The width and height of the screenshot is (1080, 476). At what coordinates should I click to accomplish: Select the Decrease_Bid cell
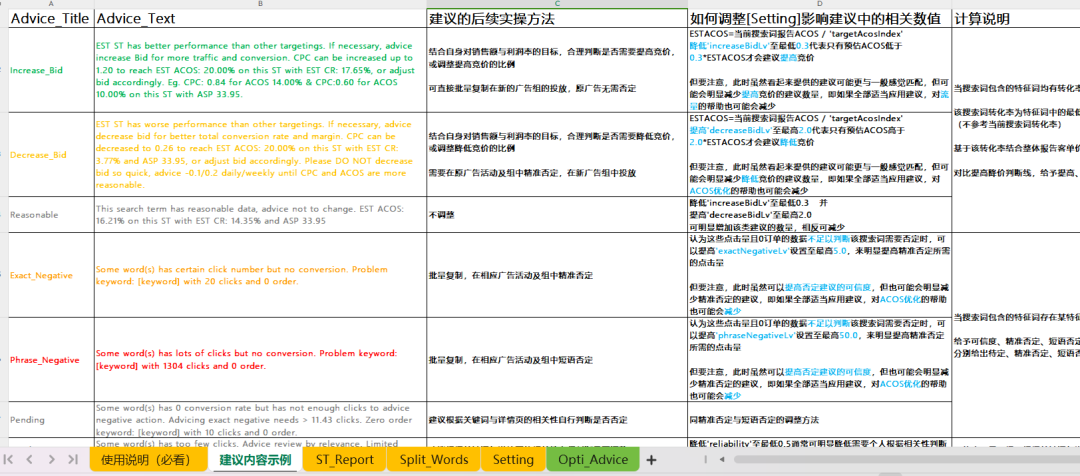click(x=52, y=155)
